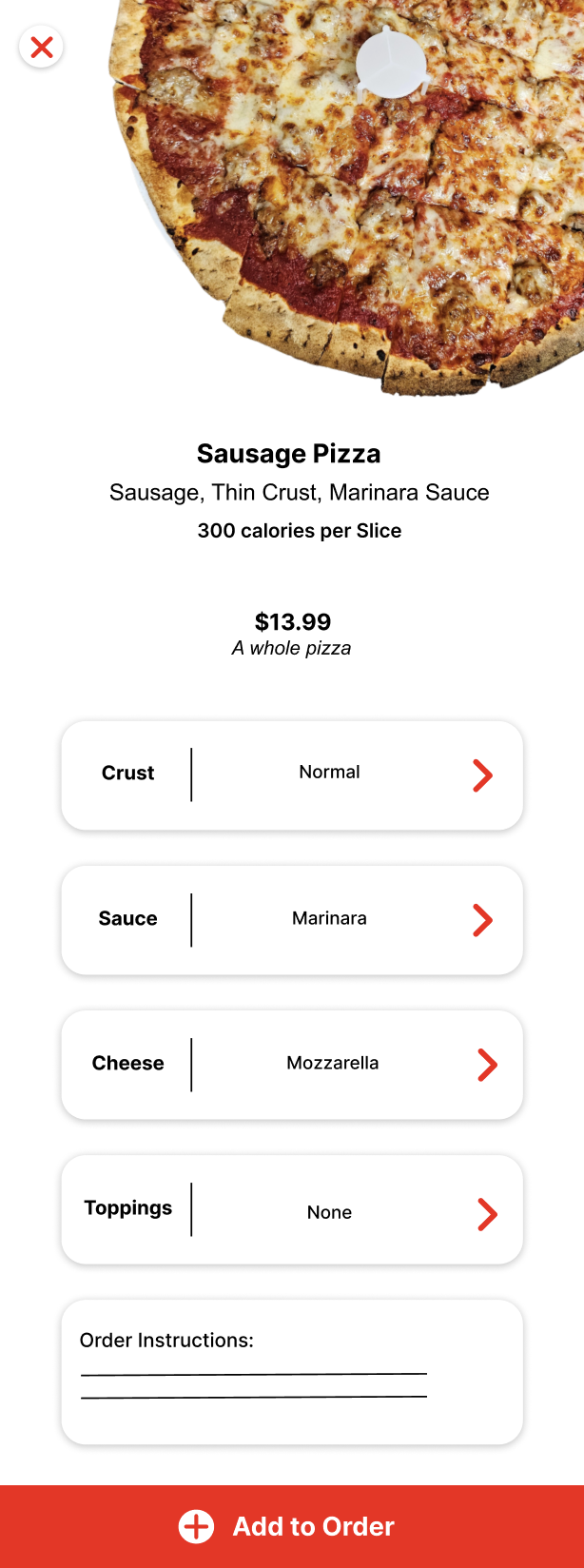Click the Normal crust value
This screenshot has height=1568, width=584.
point(329,773)
